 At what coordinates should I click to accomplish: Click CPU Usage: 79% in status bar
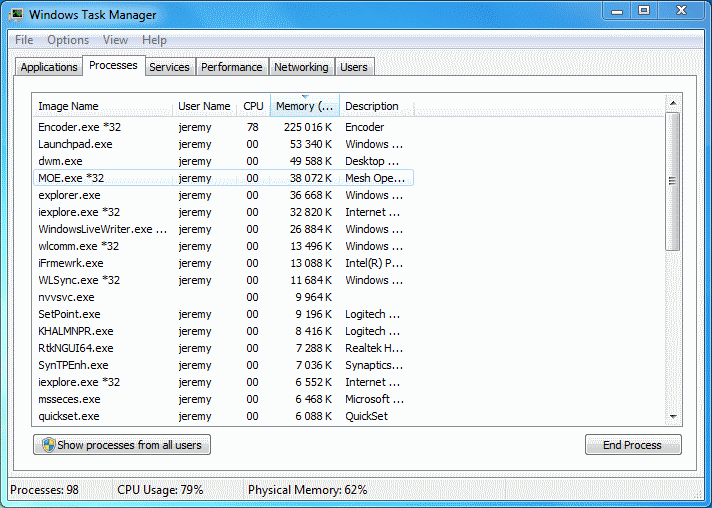click(160, 490)
